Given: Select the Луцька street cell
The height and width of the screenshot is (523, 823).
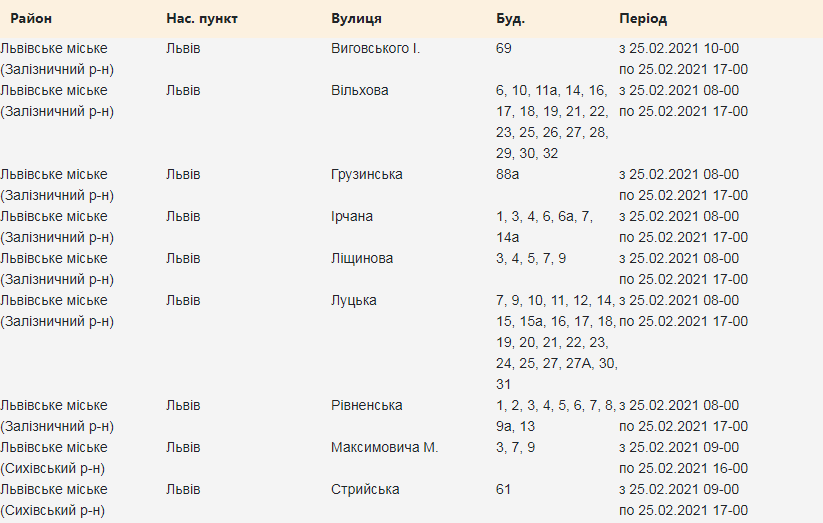Looking at the screenshot, I should pyautogui.click(x=354, y=300).
